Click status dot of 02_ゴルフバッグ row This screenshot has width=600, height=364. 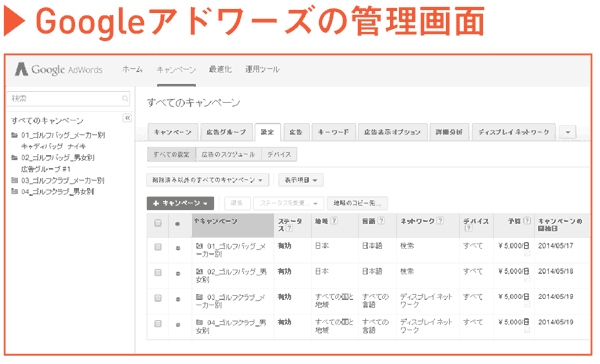pyautogui.click(x=178, y=274)
